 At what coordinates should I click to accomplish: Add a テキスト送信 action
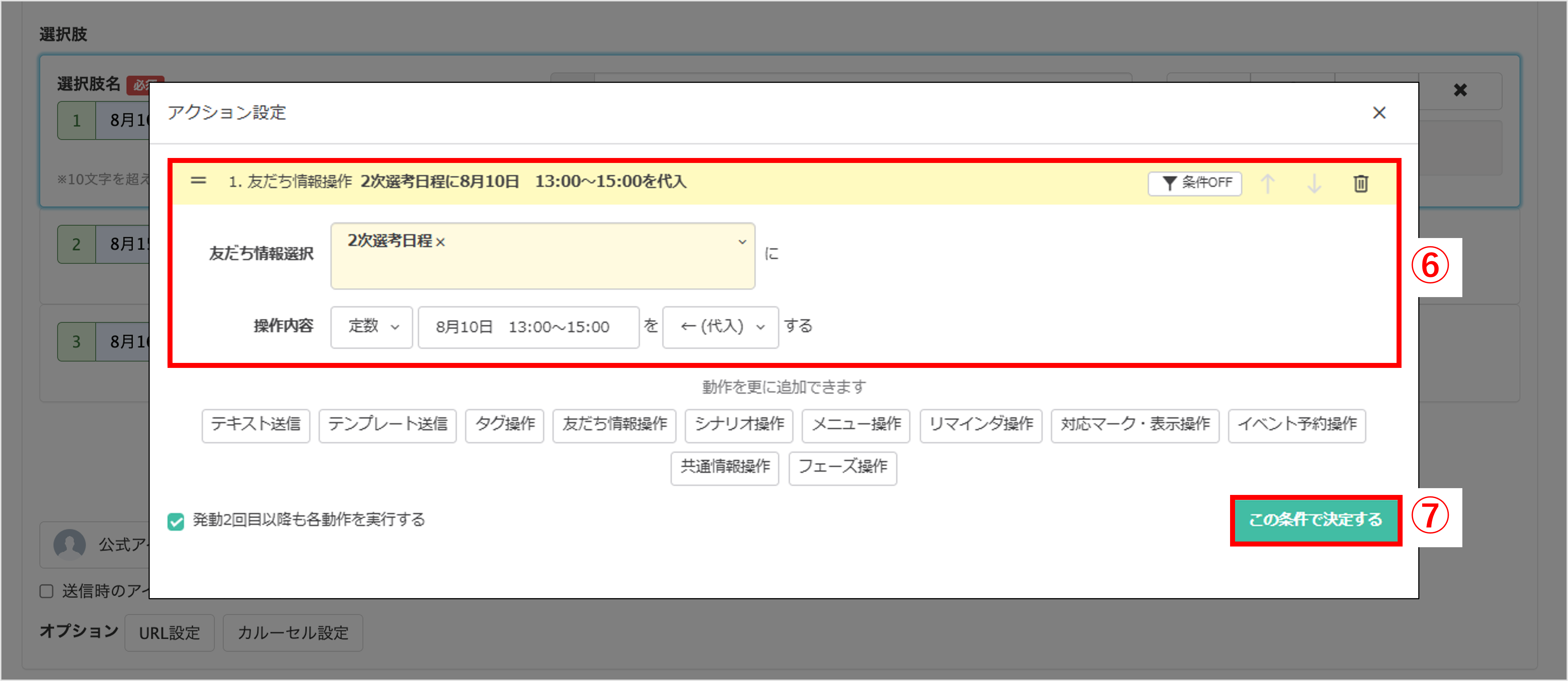pos(255,426)
